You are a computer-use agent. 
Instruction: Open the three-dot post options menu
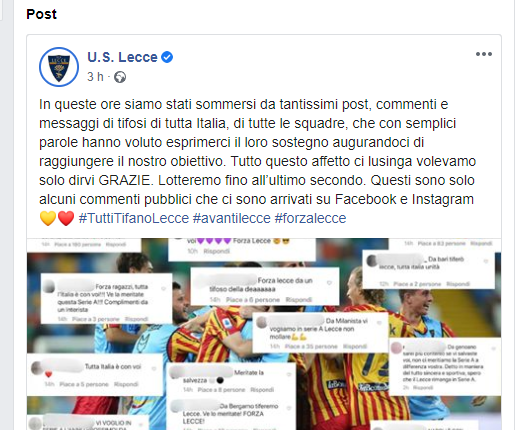point(484,54)
